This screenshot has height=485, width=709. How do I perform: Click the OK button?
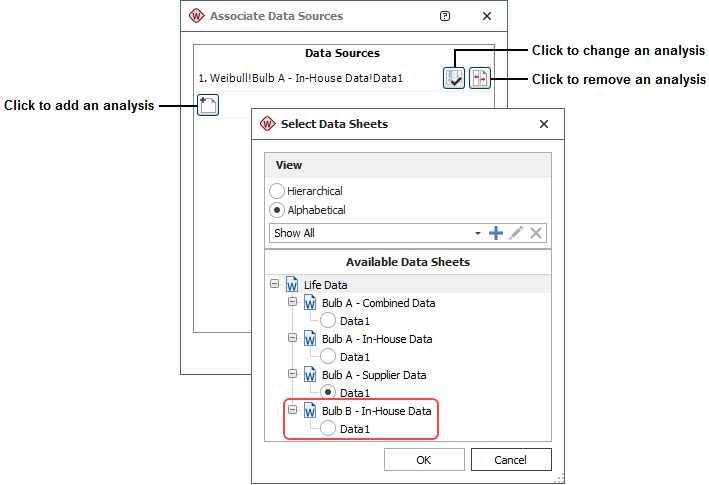point(423,460)
